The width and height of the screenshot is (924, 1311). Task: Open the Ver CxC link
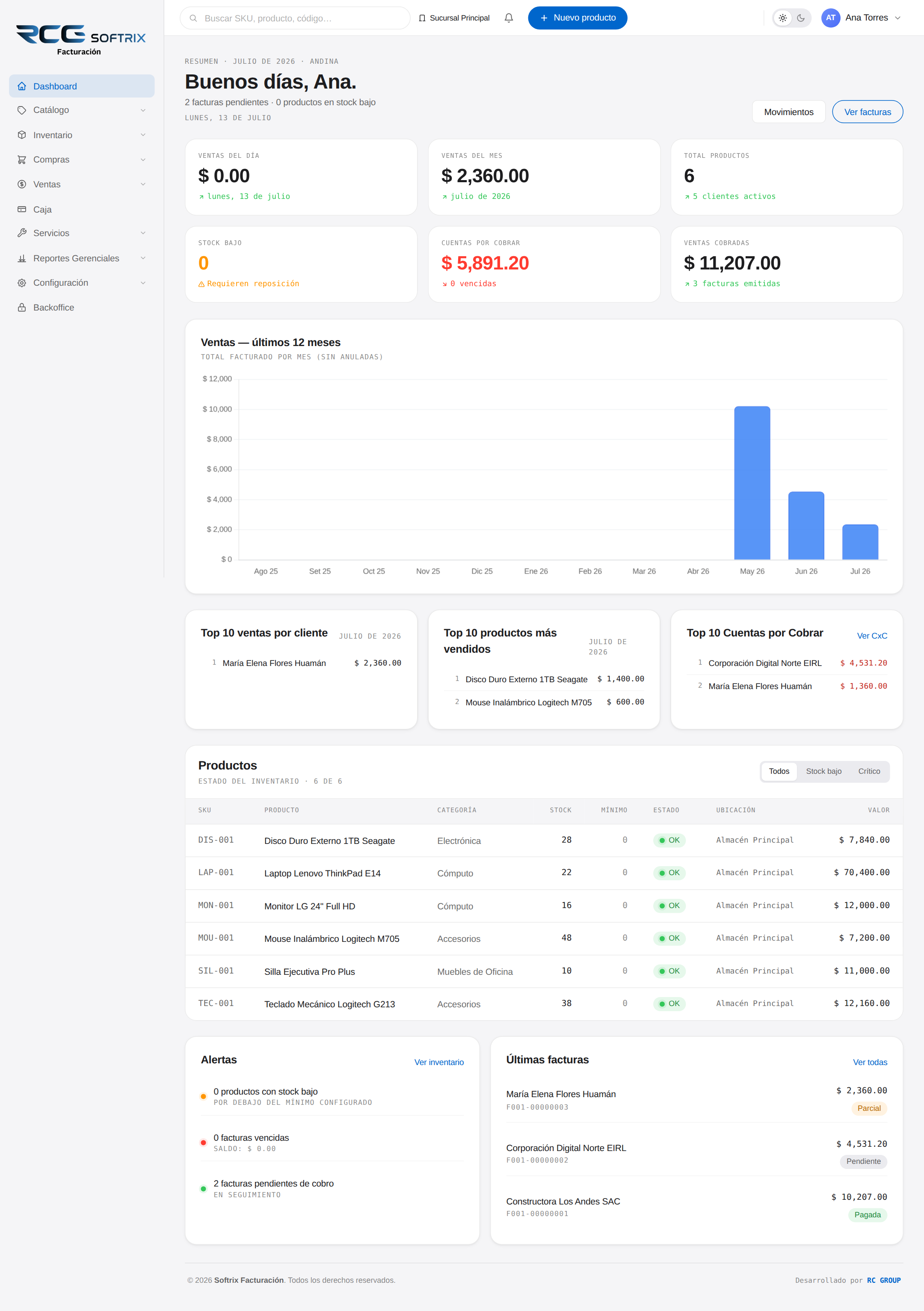pyautogui.click(x=872, y=636)
